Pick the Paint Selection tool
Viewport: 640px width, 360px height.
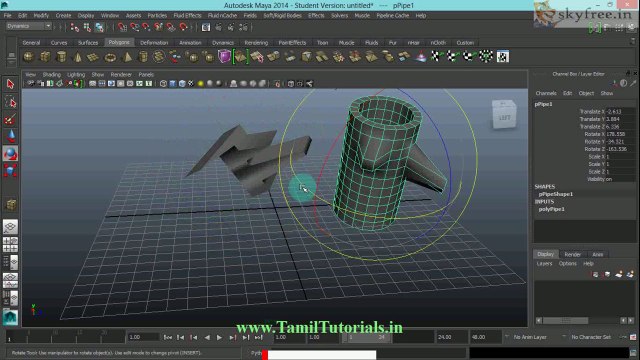pyautogui.click(x=10, y=120)
